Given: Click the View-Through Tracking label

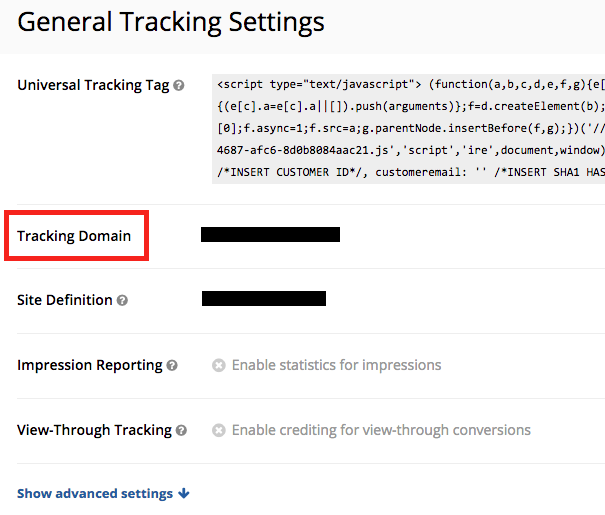Looking at the screenshot, I should [94, 430].
